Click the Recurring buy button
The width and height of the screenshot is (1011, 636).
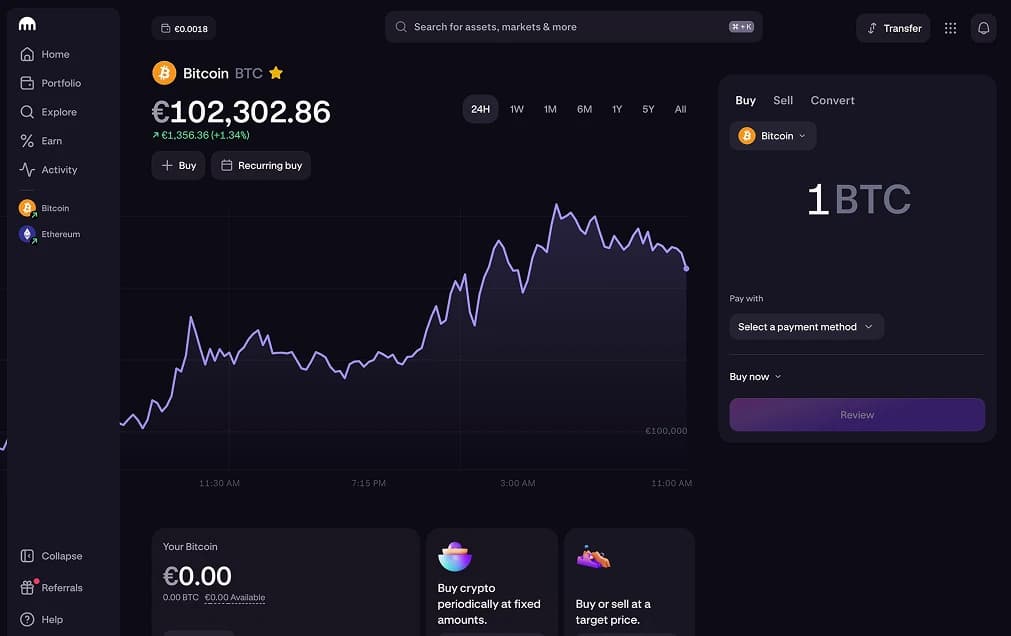[261, 166]
